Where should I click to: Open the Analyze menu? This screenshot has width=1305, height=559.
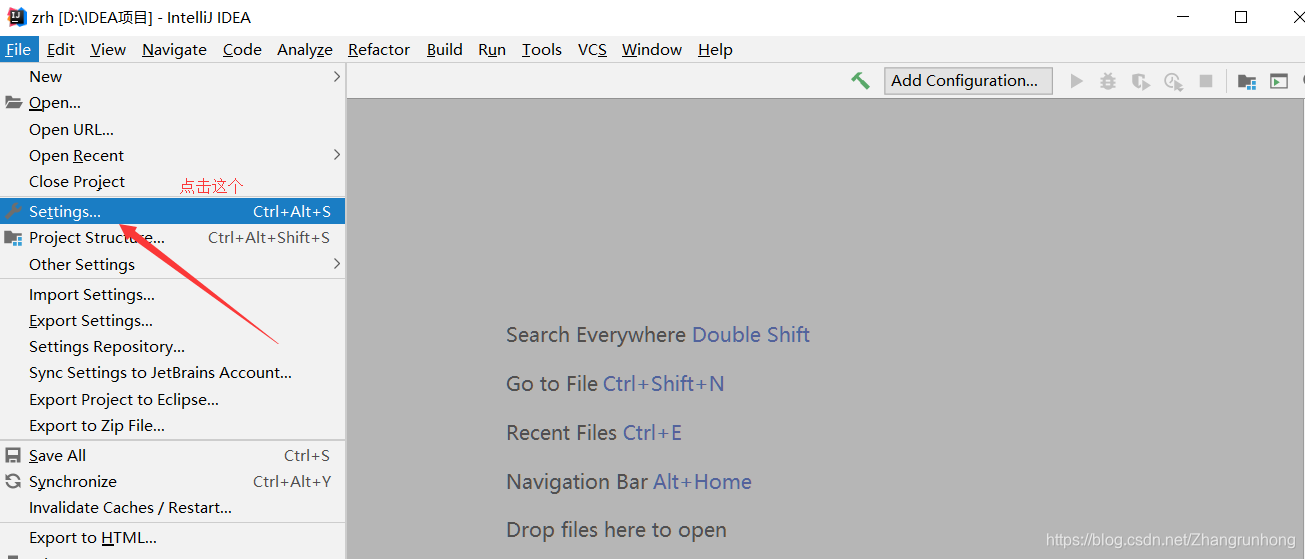[x=305, y=49]
